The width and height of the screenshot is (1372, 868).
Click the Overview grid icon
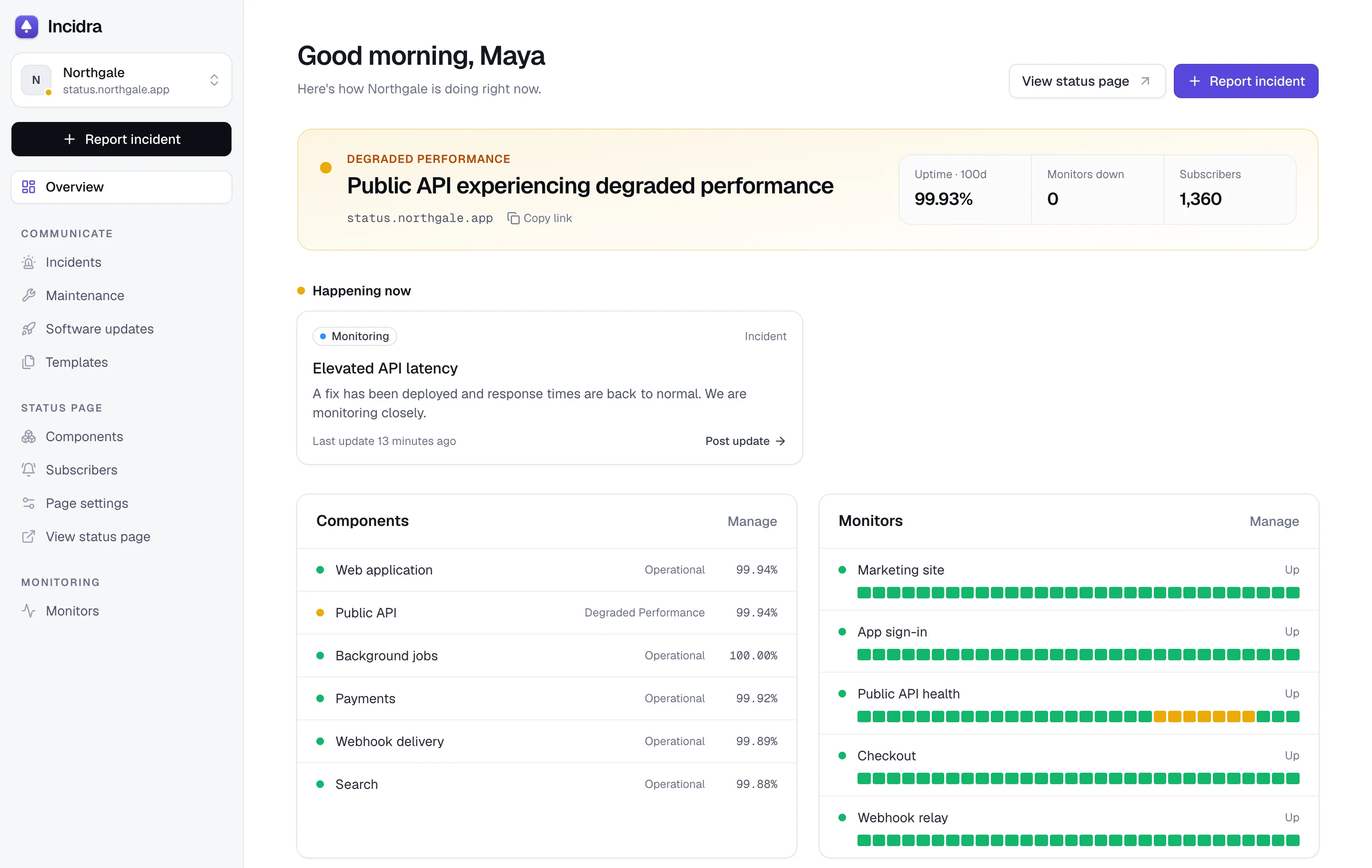[29, 187]
